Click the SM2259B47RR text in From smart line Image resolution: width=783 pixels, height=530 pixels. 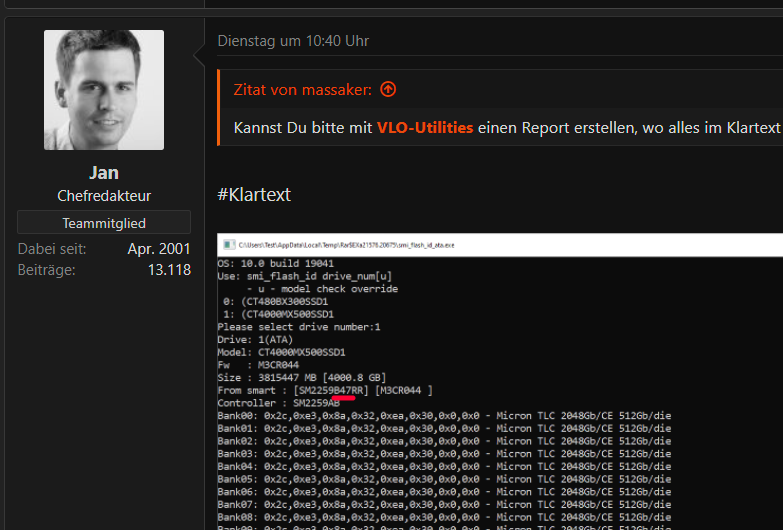point(331,391)
